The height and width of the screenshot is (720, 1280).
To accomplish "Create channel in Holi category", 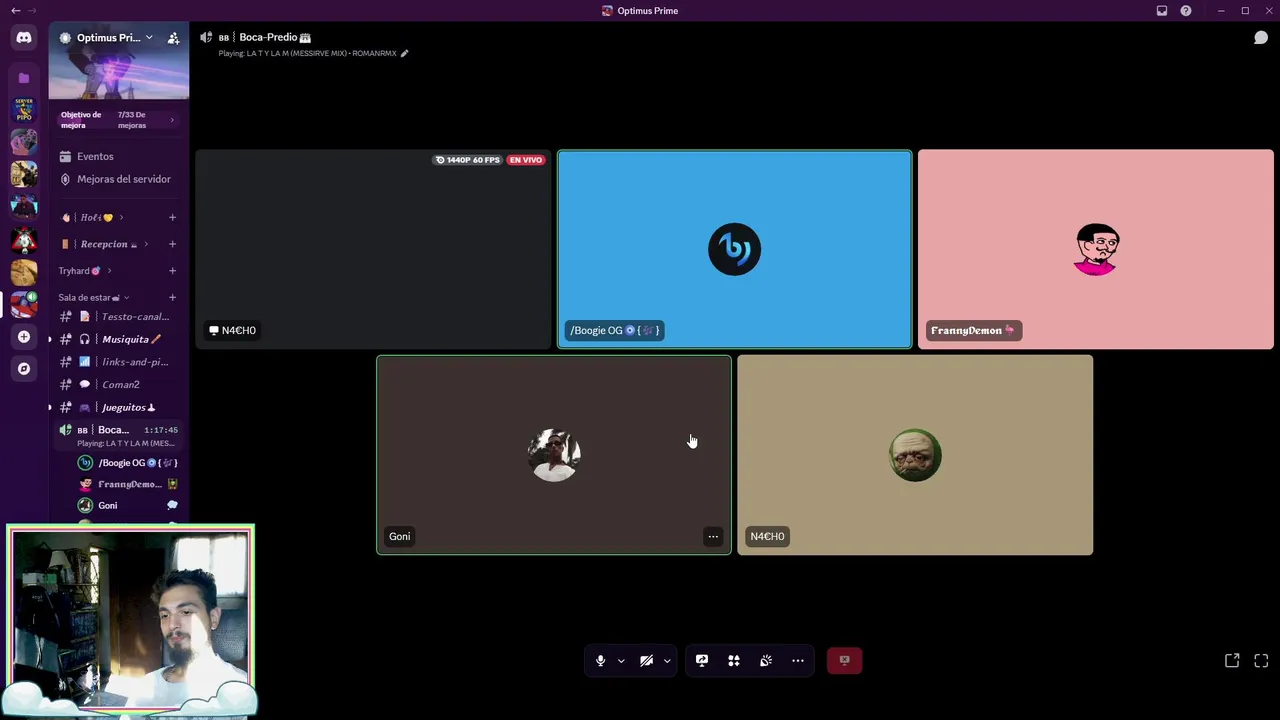I will point(172,217).
